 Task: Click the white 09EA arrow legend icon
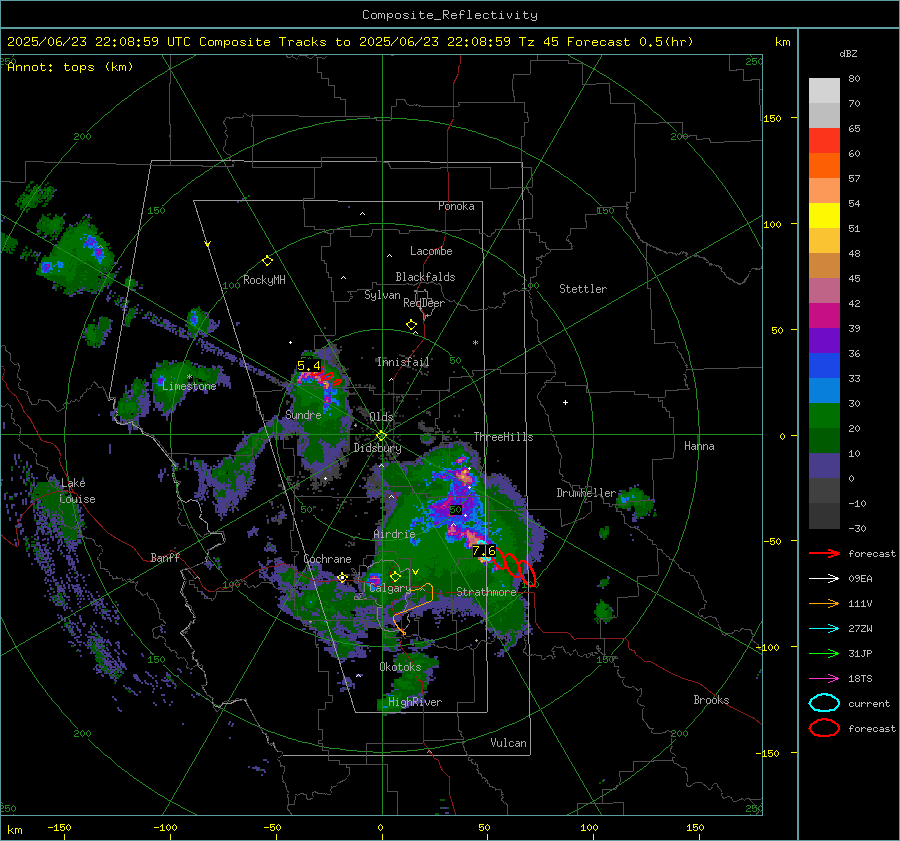(824, 579)
